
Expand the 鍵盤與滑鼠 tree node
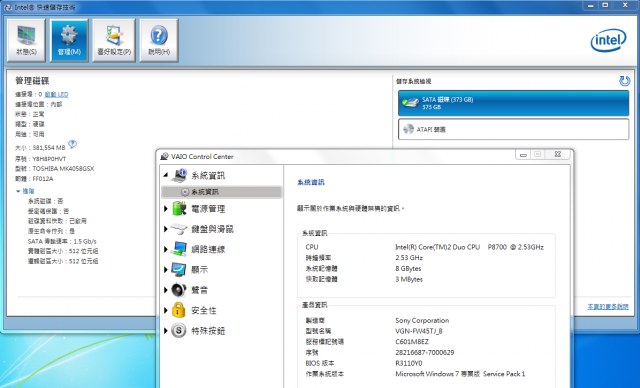click(166, 229)
